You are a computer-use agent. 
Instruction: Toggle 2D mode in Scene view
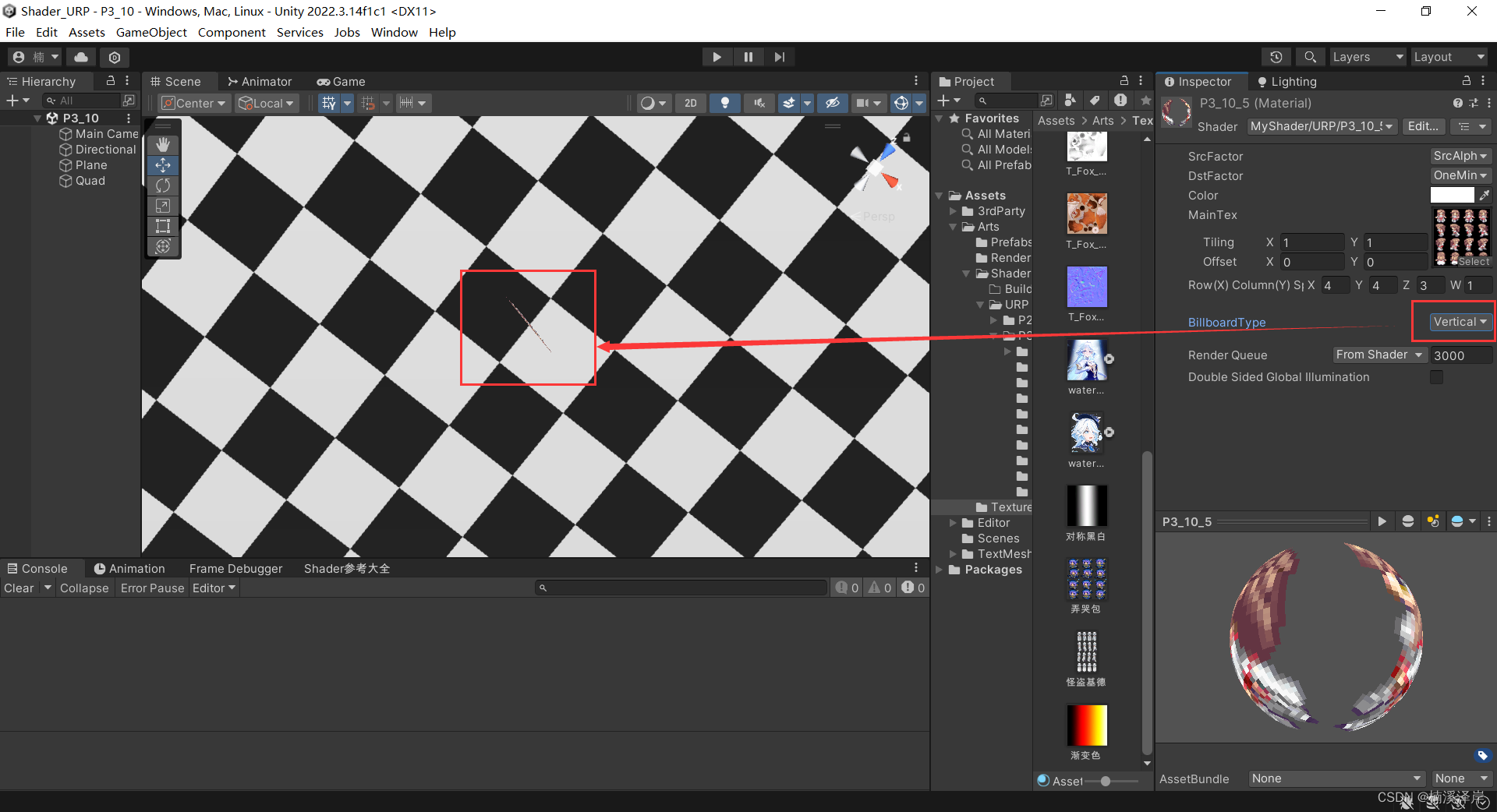click(690, 102)
